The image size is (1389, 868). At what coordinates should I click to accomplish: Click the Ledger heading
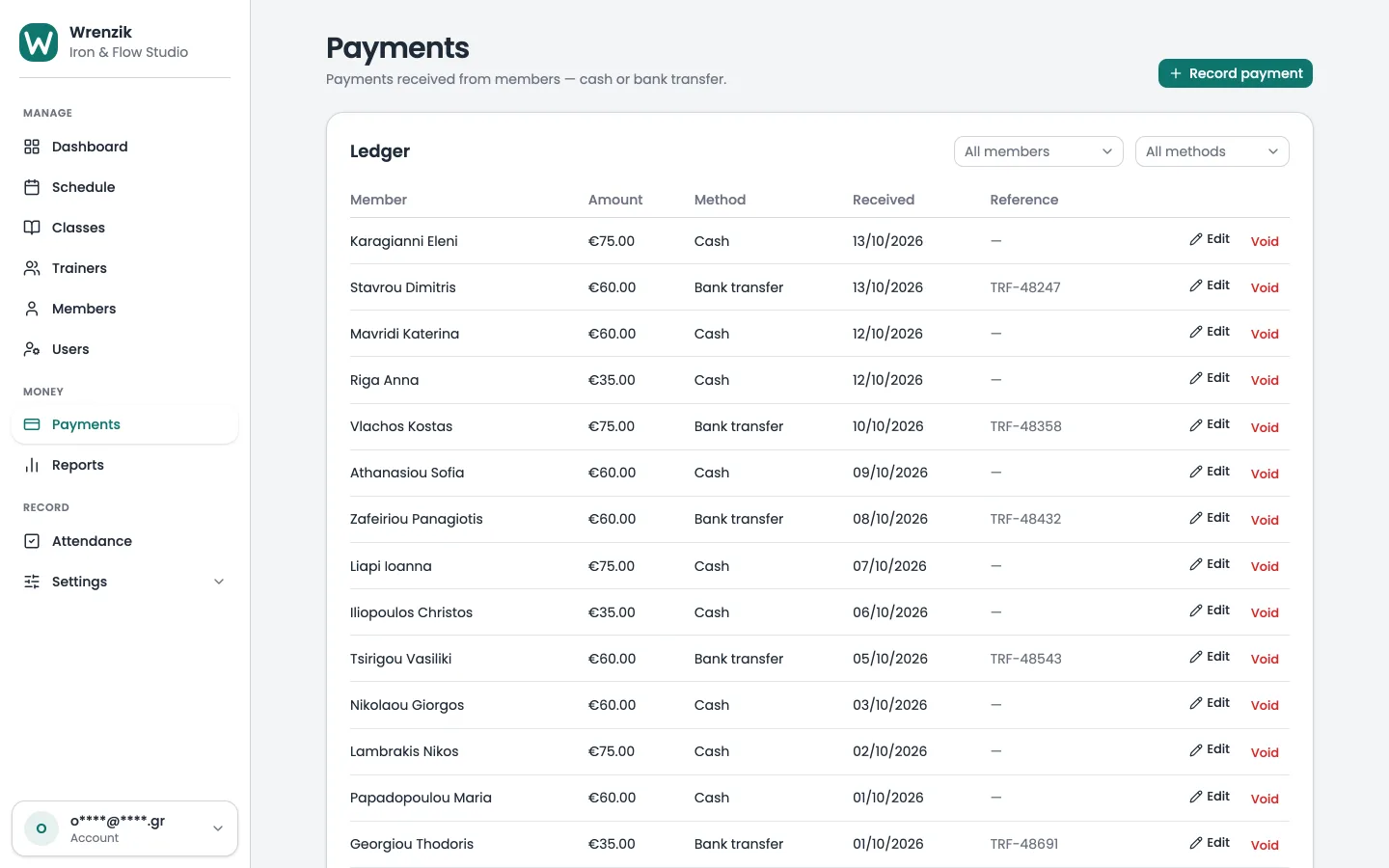click(380, 151)
